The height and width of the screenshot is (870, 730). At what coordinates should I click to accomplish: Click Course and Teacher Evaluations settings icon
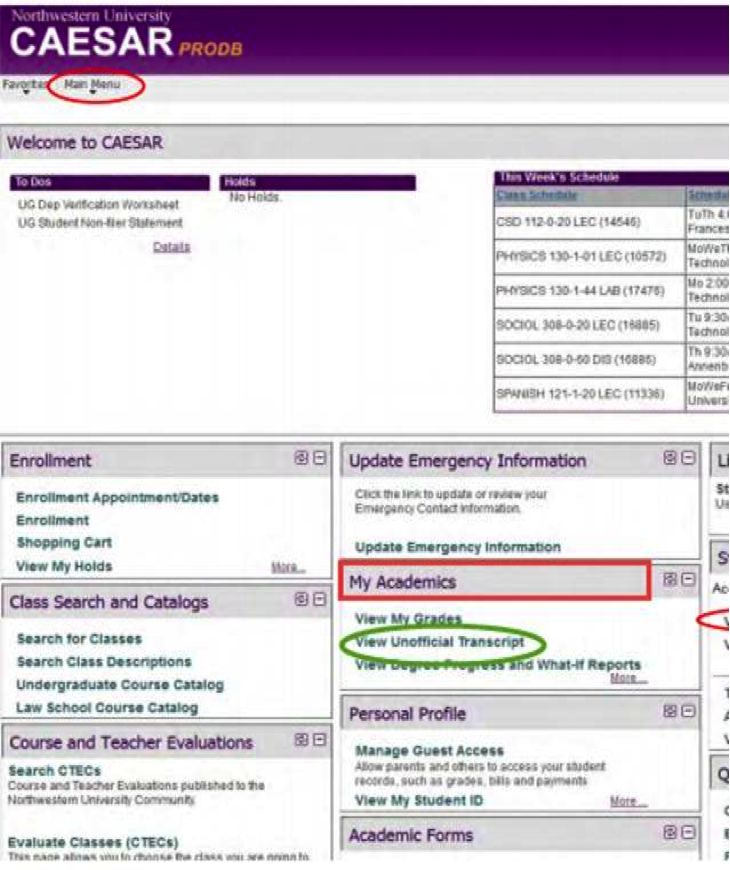301,740
